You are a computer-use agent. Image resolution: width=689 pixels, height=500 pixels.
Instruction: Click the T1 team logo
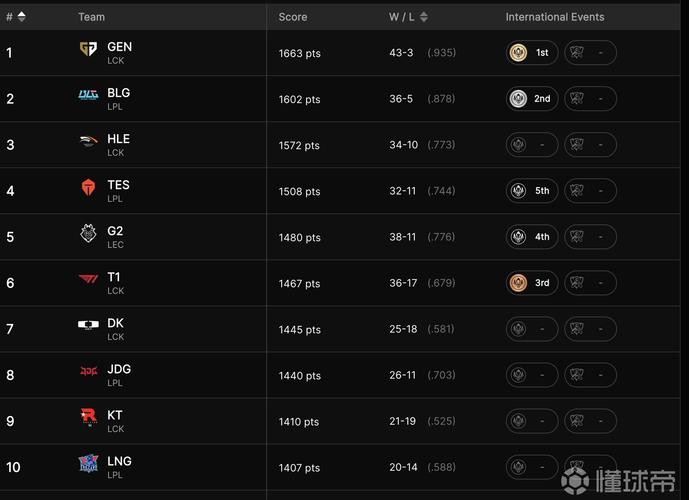coord(89,279)
